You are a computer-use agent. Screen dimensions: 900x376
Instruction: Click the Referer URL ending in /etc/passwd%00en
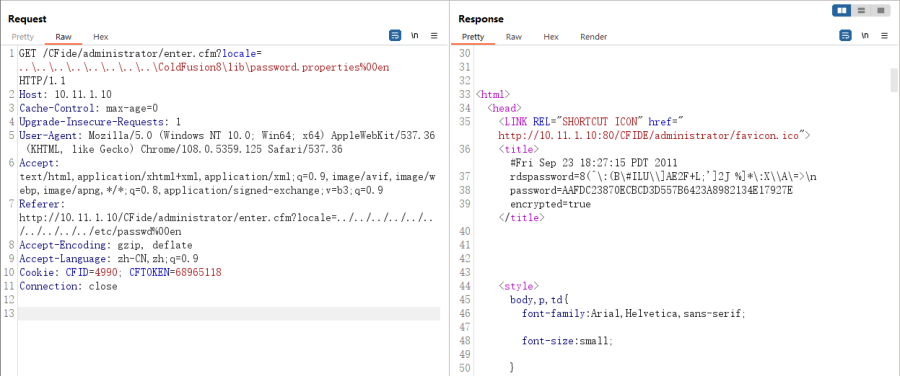tap(226, 224)
